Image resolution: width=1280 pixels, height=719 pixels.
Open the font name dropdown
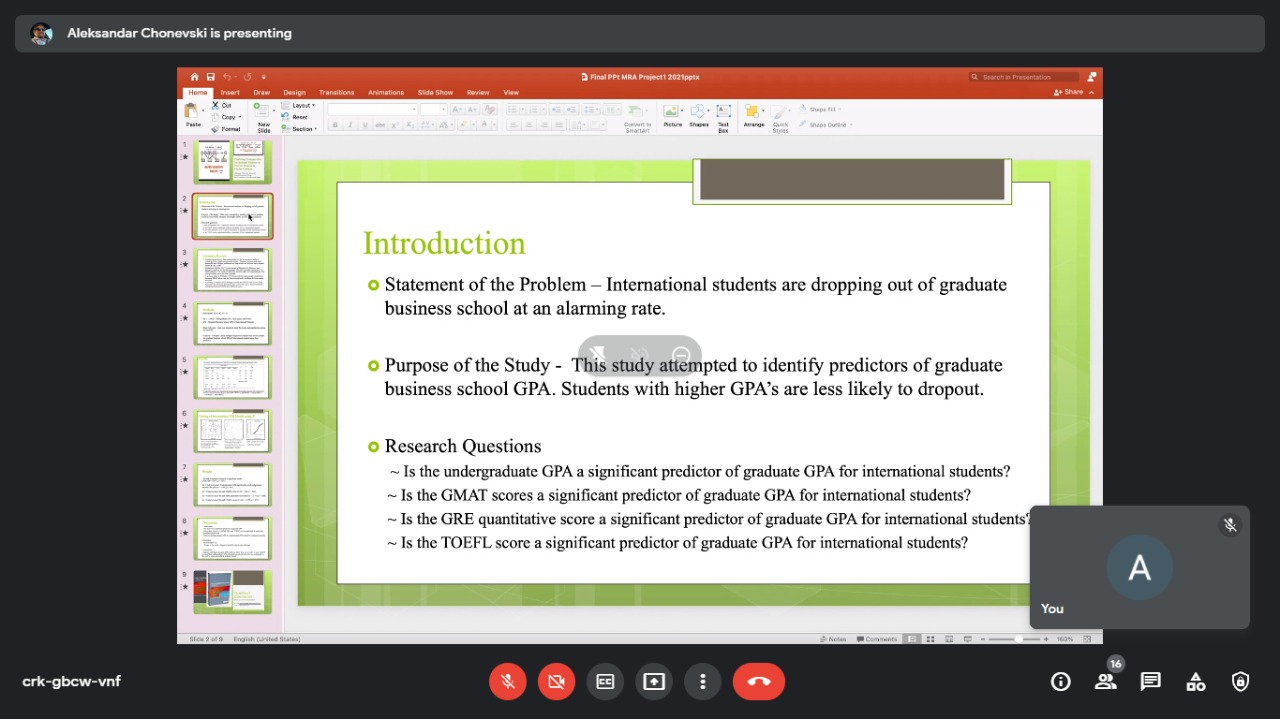[414, 109]
